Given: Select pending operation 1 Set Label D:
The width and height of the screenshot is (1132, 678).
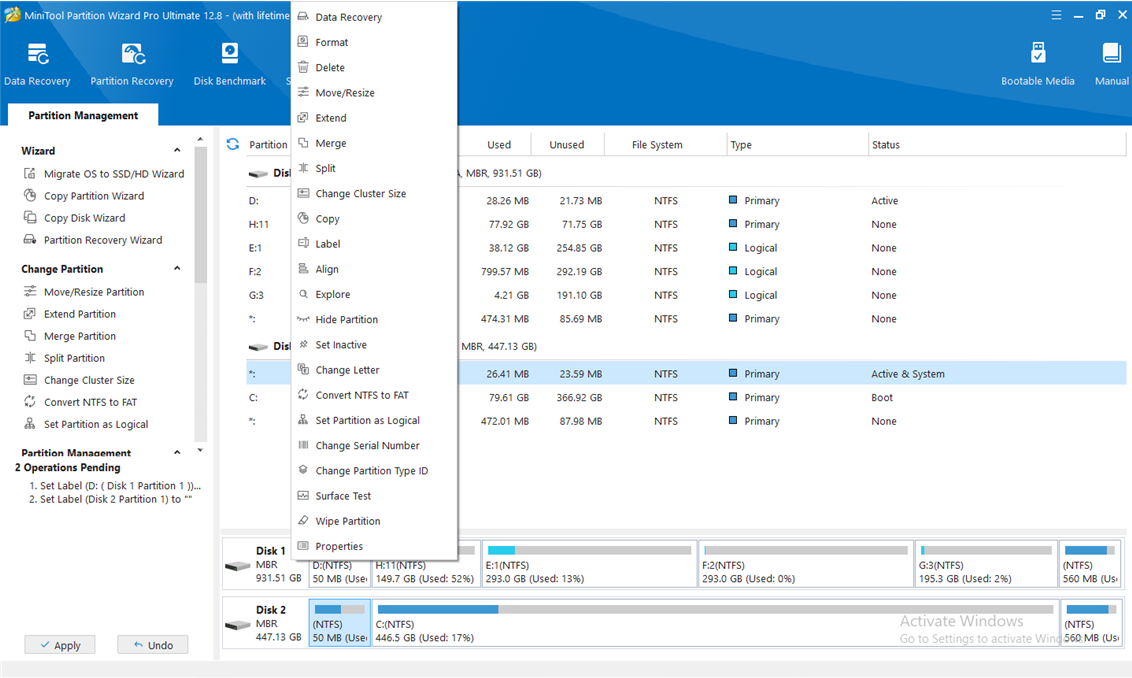Looking at the screenshot, I should (115, 486).
